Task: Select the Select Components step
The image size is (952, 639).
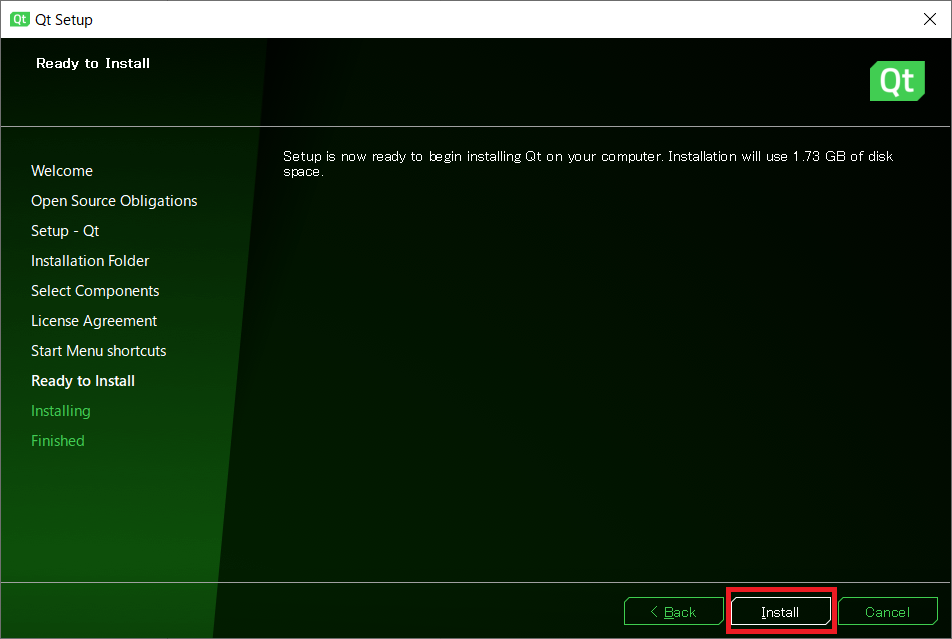Action: (95, 291)
